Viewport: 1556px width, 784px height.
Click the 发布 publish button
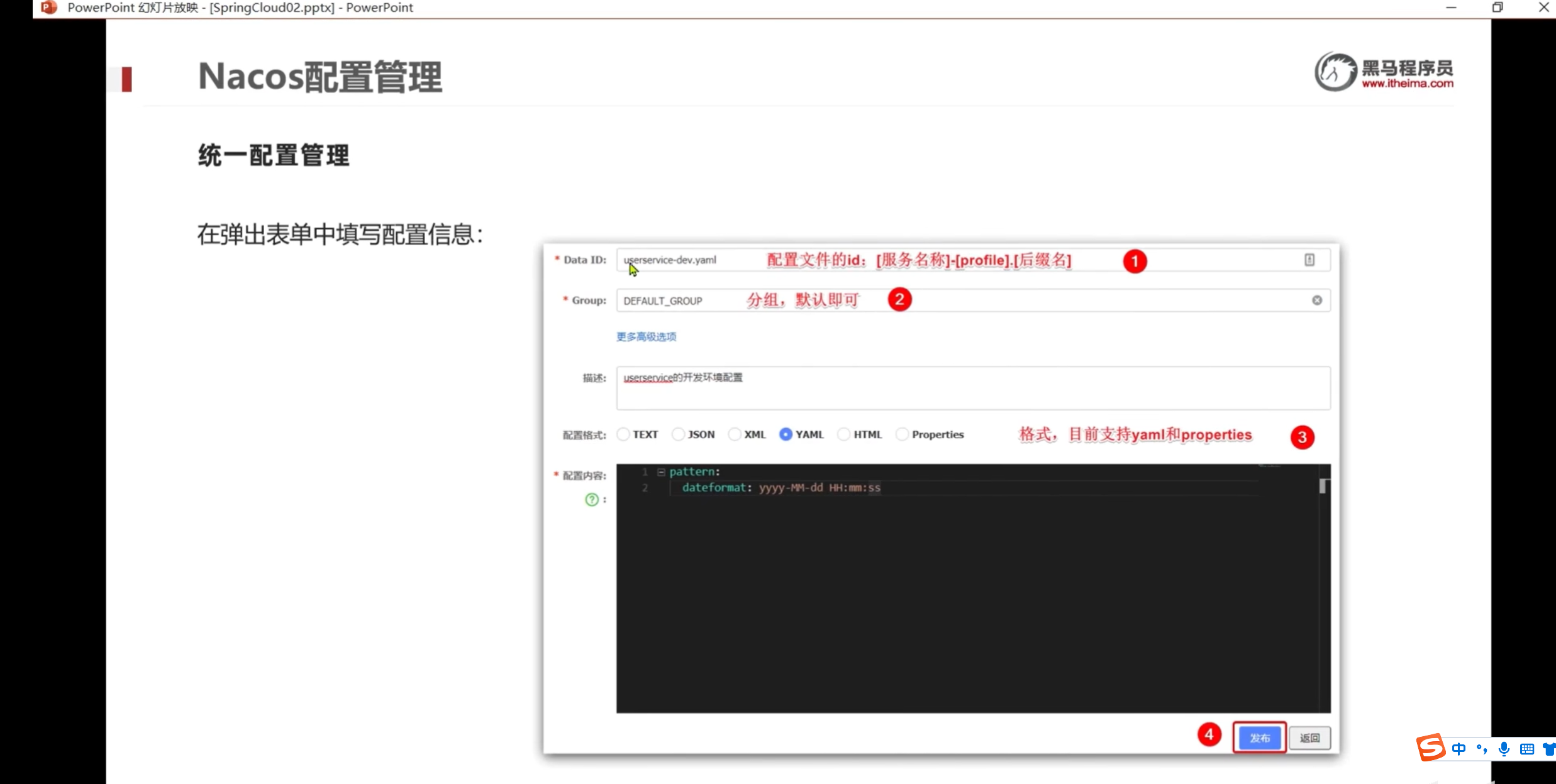pyautogui.click(x=1259, y=738)
